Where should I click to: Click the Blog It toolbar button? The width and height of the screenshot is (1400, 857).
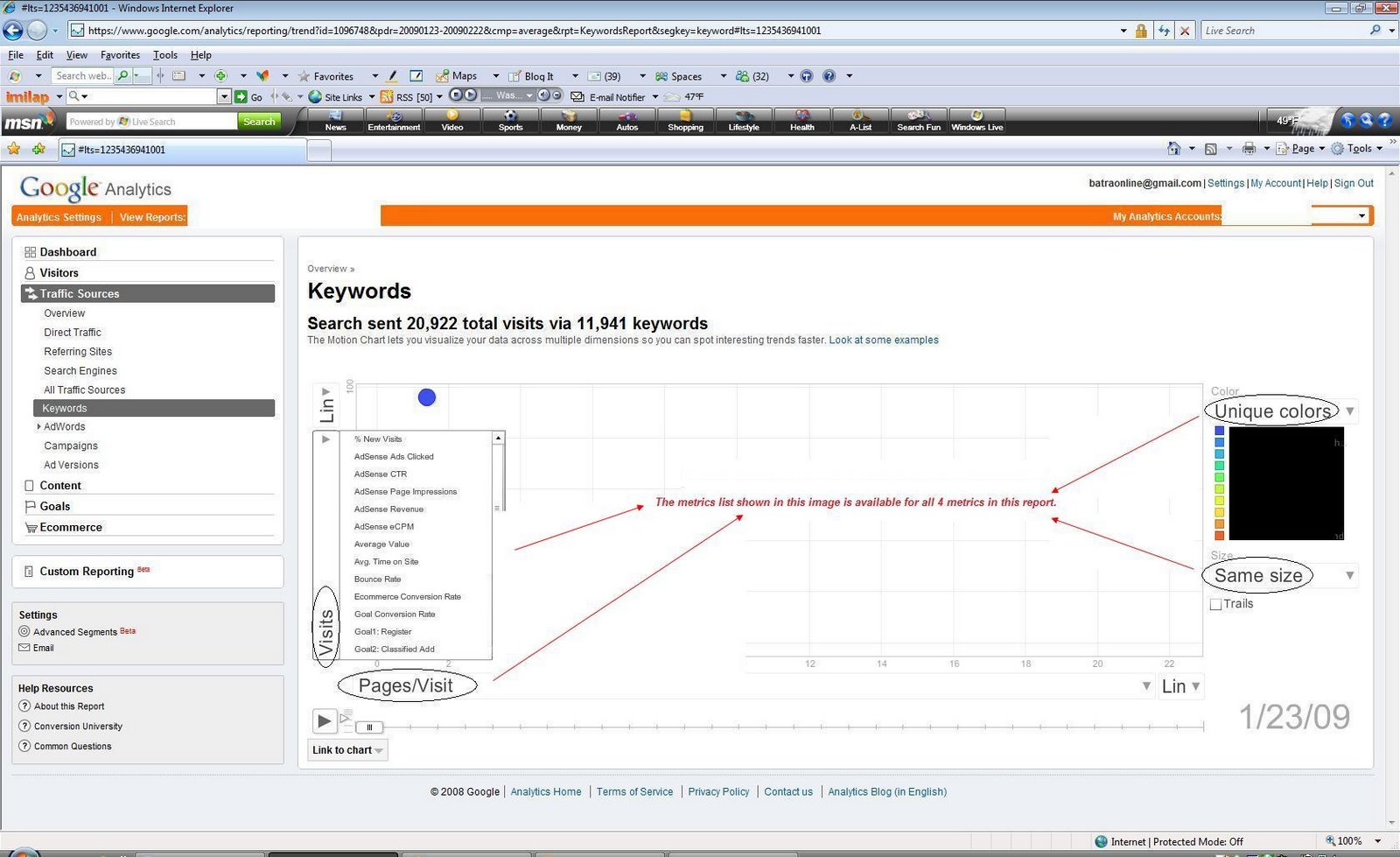pos(530,76)
